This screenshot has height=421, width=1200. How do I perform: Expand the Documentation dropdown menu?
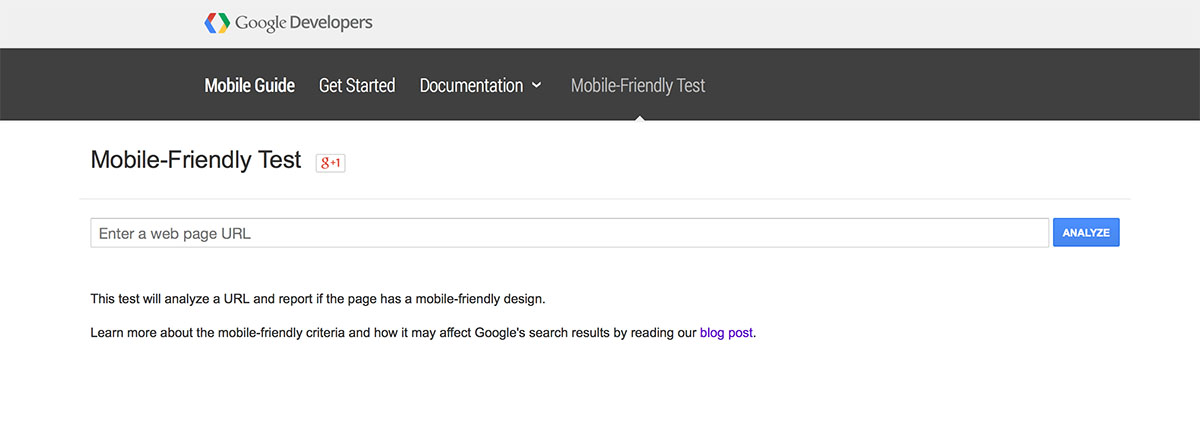(x=480, y=85)
